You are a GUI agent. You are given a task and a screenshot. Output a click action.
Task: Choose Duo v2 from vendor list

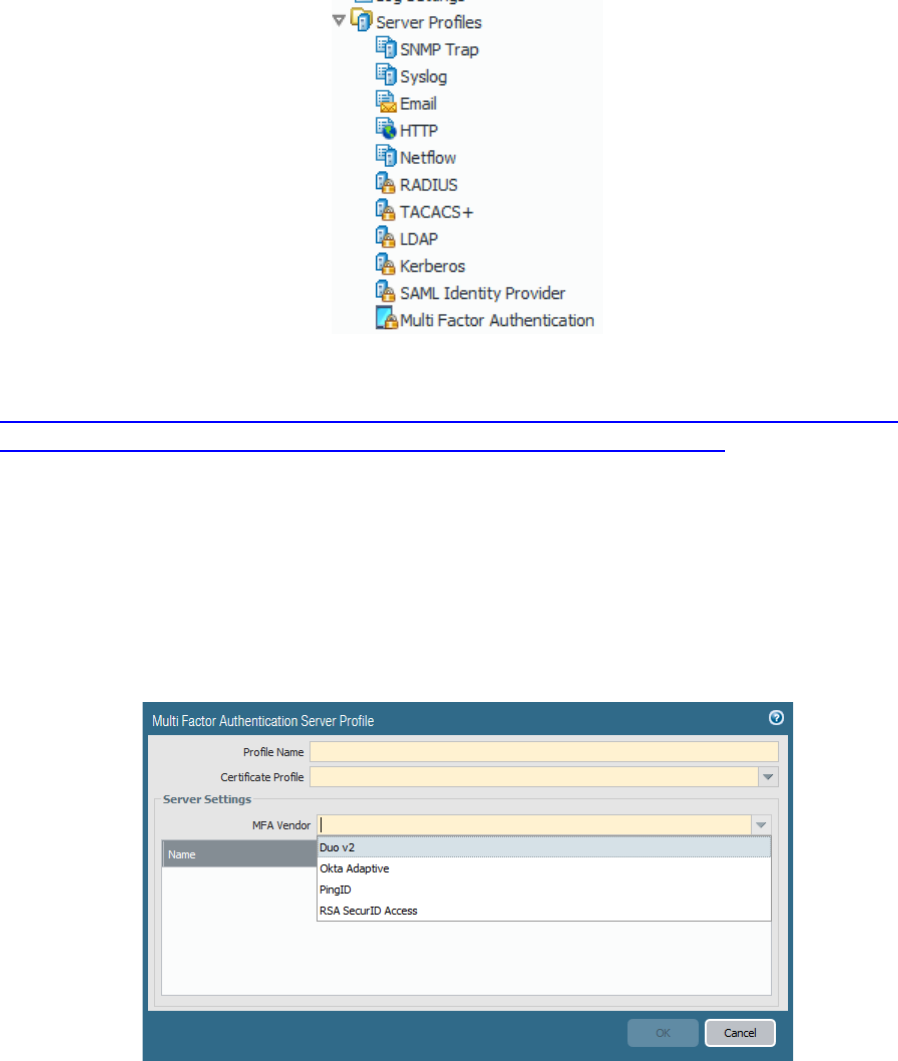tap(544, 847)
